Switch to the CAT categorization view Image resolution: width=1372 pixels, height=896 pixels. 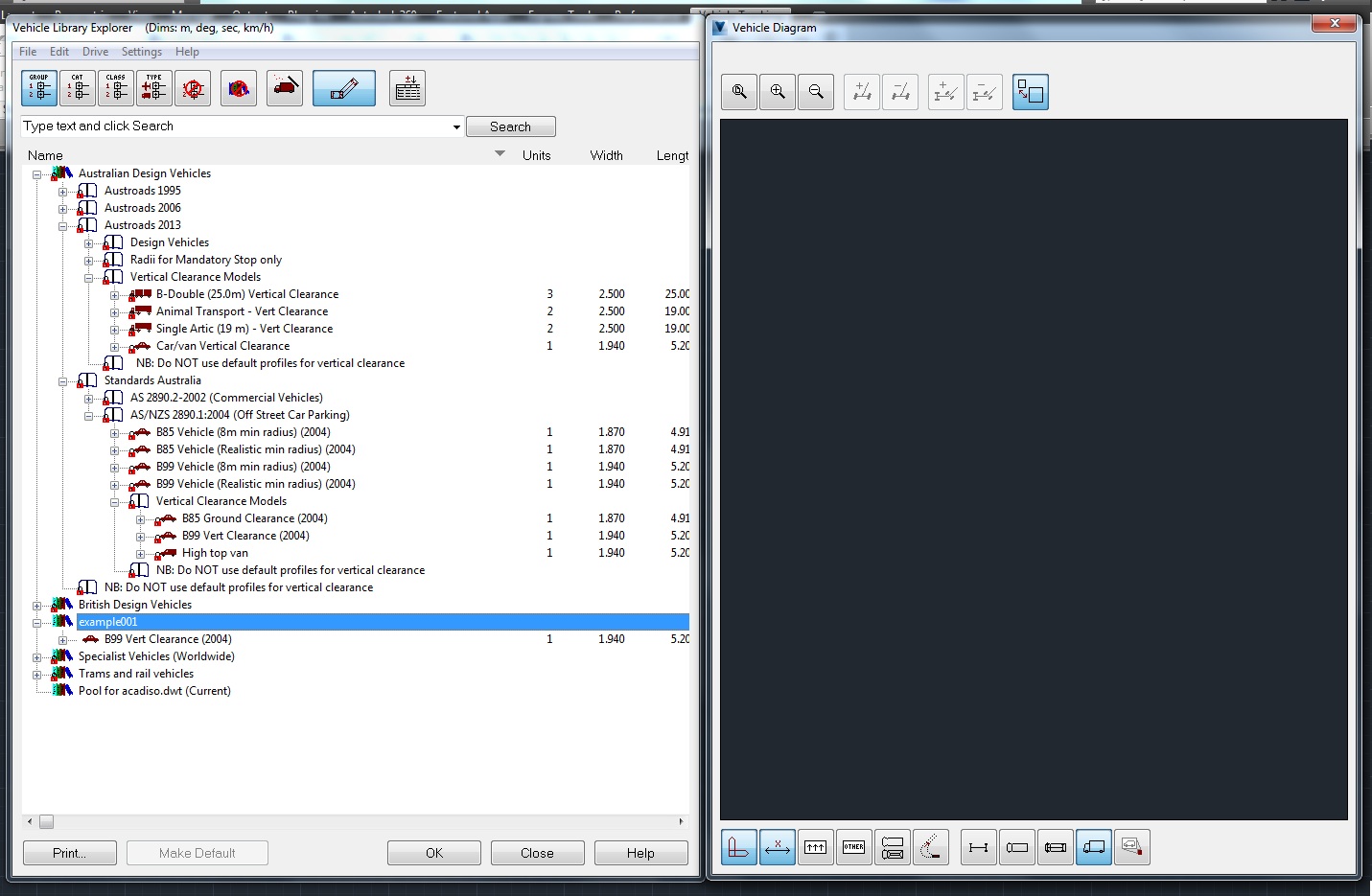tap(77, 88)
